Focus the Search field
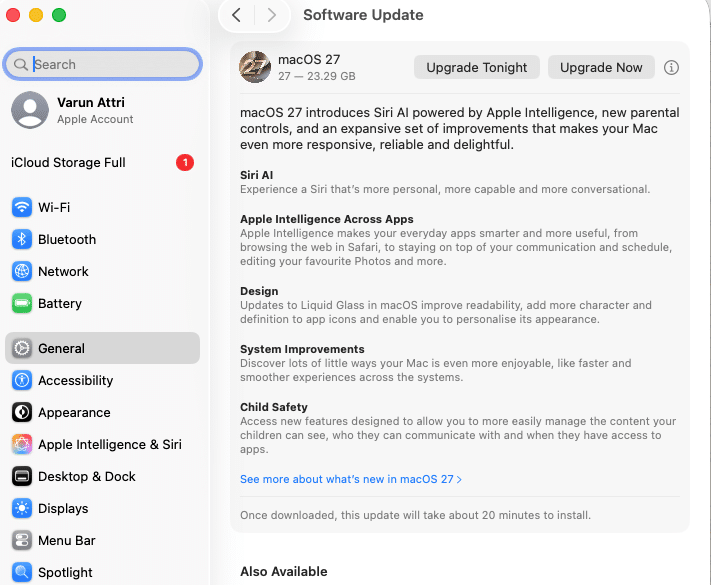The image size is (711, 585). 102,64
